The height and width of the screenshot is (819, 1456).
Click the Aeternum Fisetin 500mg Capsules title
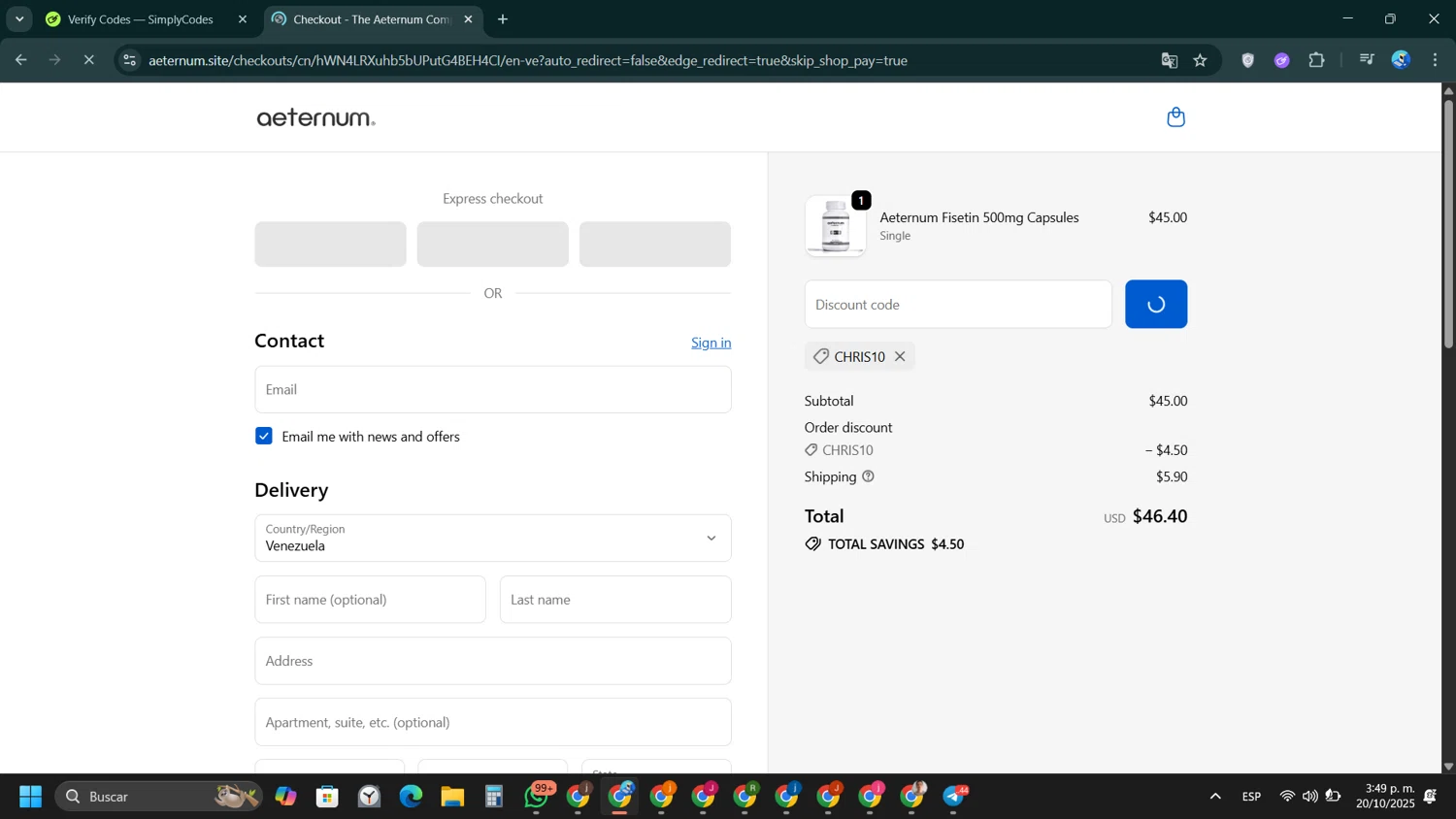point(979,217)
